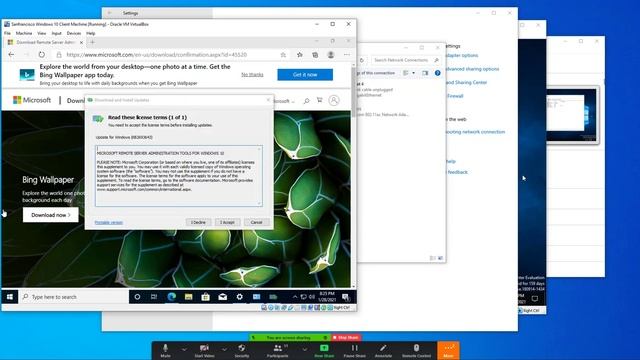Image resolution: width=640 pixels, height=360 pixels.
Task: Open Collections icon in Edge toolbar
Action: coord(315,55)
